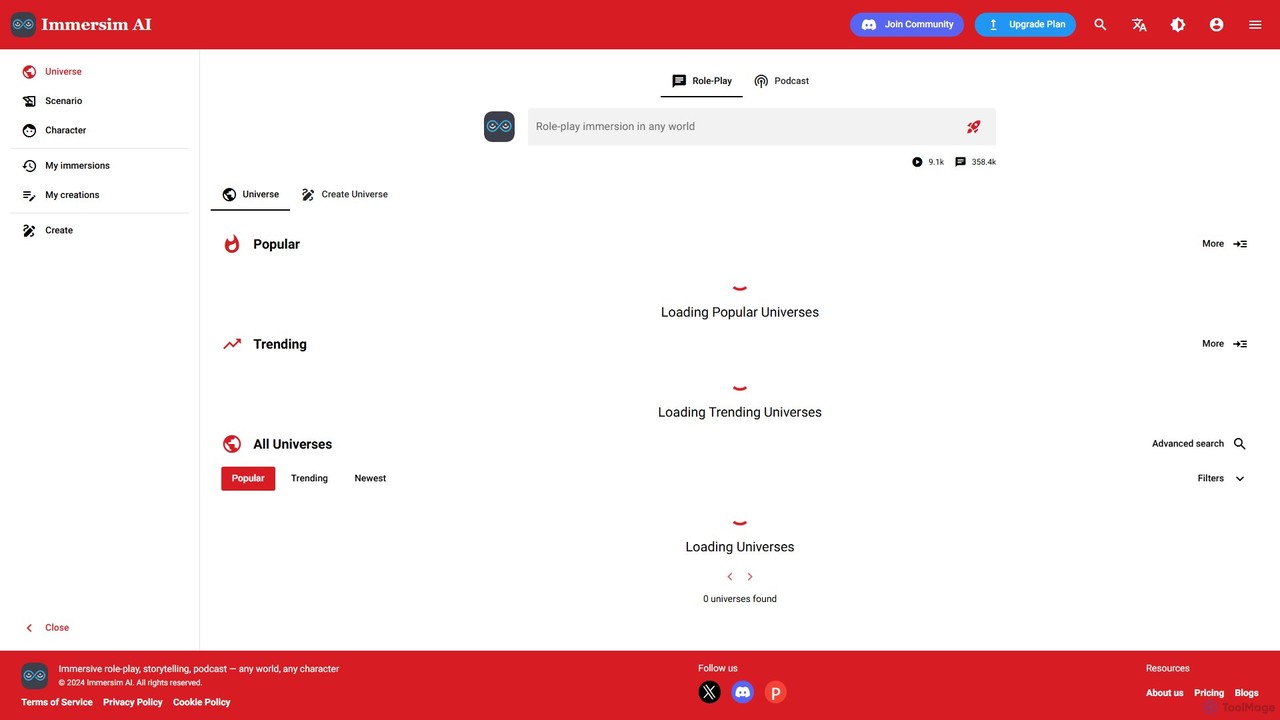Show More in the Trending section
Image resolution: width=1280 pixels, height=720 pixels.
[x=1224, y=344]
